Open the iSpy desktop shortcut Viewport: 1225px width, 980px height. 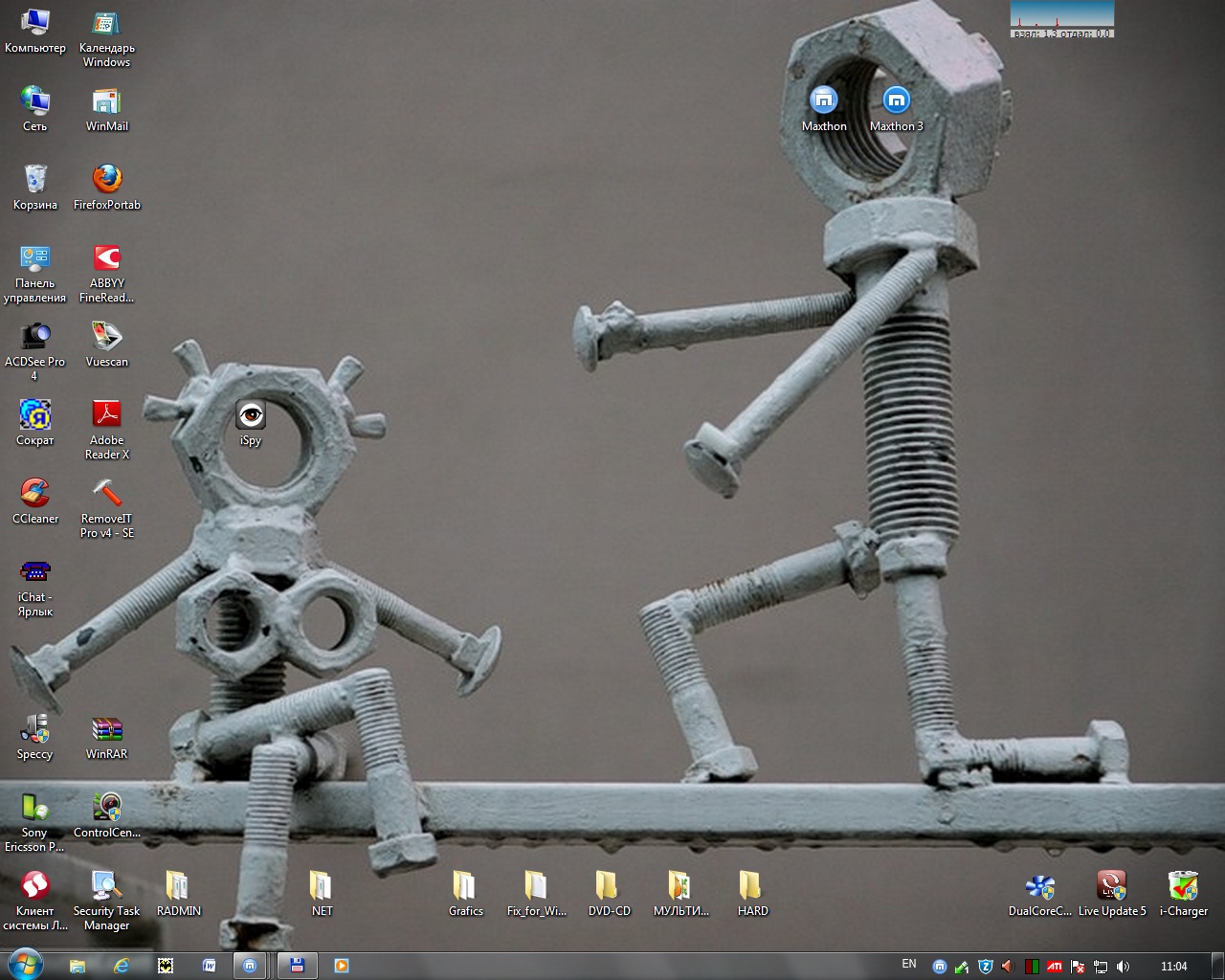(251, 415)
